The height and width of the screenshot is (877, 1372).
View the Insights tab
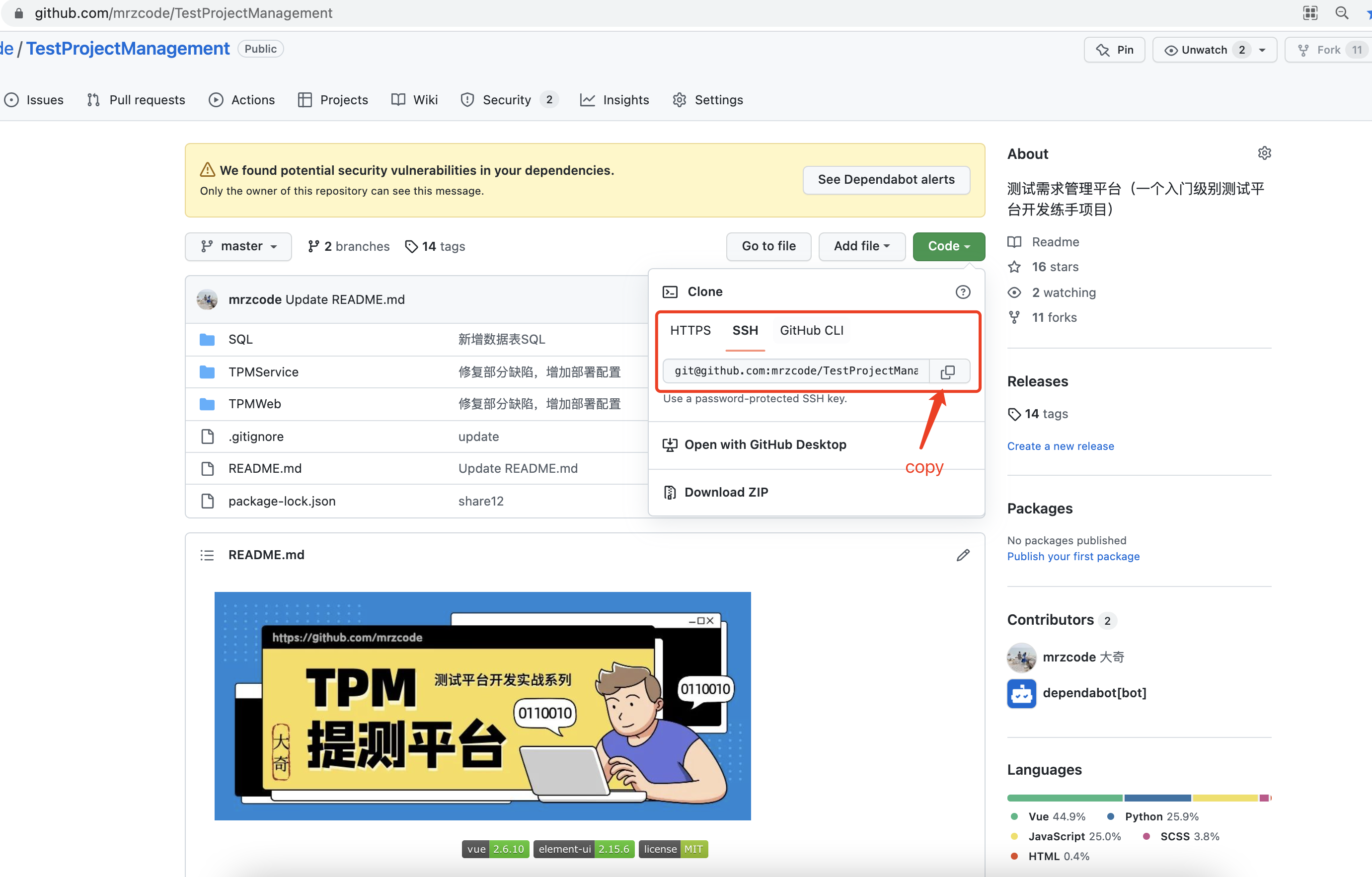click(614, 100)
